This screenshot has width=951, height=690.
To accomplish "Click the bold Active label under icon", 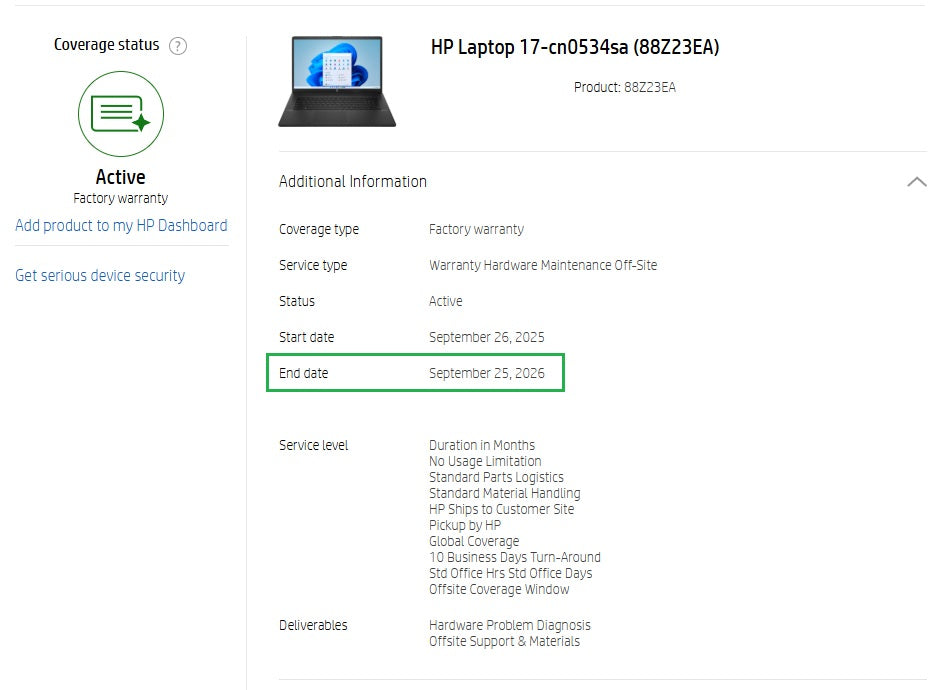I will coord(121,177).
